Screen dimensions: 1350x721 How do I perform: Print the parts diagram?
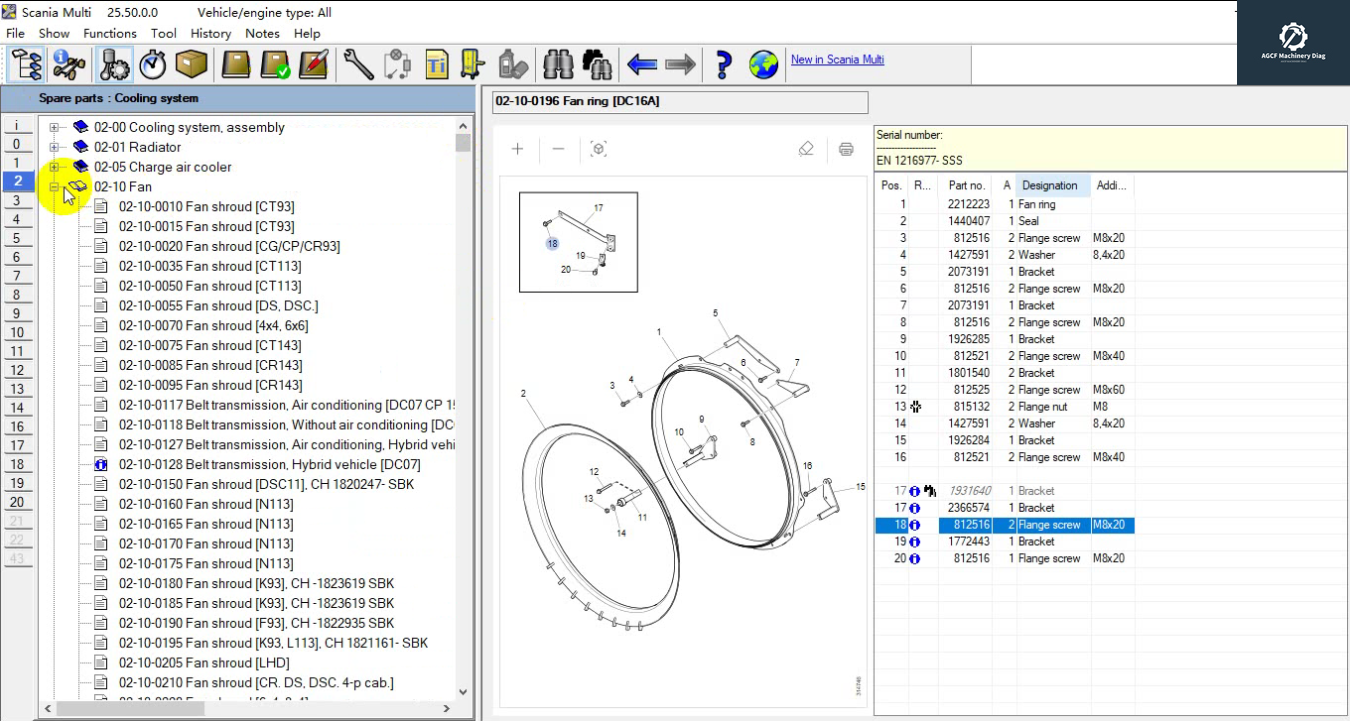846,149
